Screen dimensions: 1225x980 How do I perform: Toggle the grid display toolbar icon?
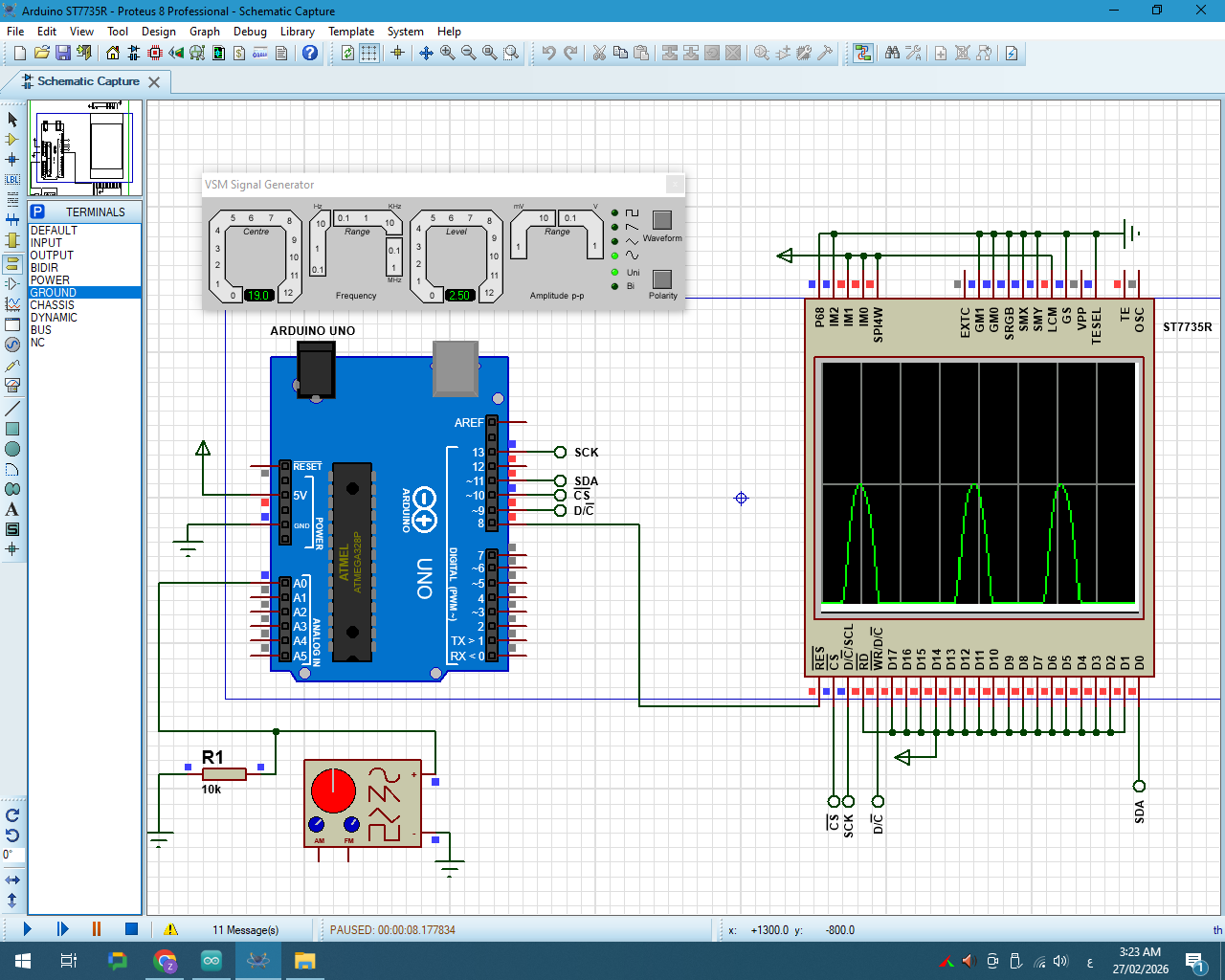[x=369, y=53]
